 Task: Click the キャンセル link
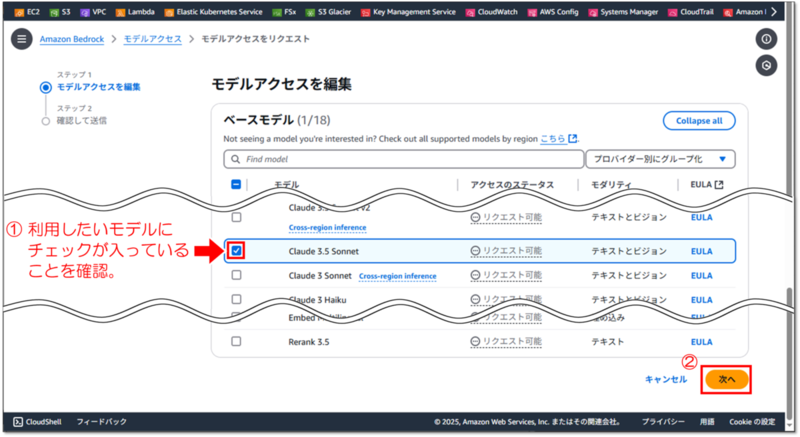click(666, 379)
